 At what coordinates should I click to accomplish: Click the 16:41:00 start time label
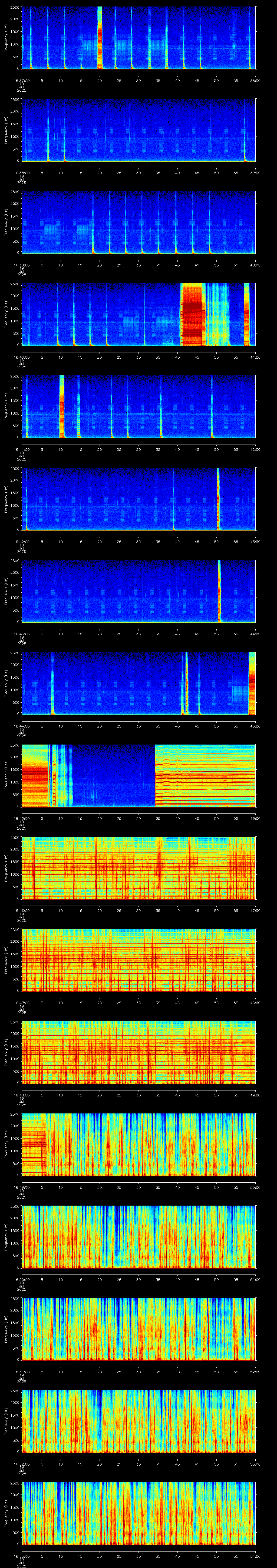point(21,449)
